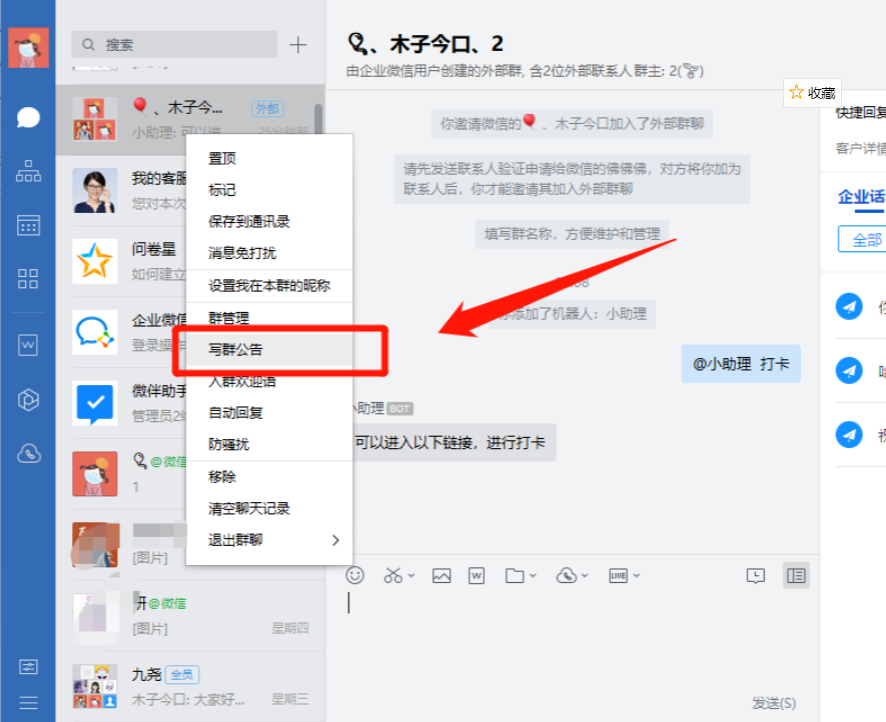Click the 收藏 star button
The width and height of the screenshot is (886, 722).
tap(812, 93)
